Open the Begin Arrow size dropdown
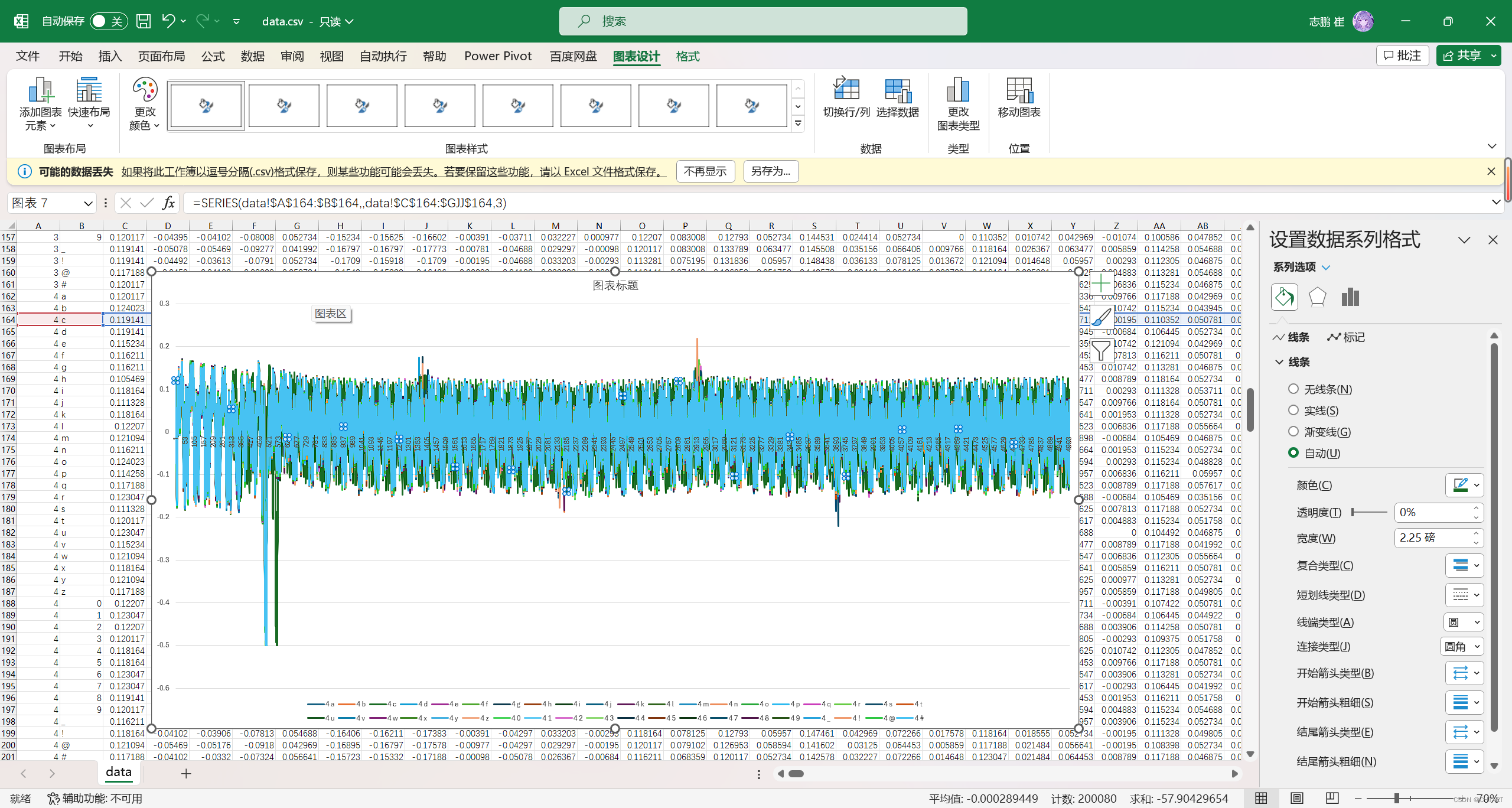This screenshot has height=808, width=1512. tap(1465, 702)
